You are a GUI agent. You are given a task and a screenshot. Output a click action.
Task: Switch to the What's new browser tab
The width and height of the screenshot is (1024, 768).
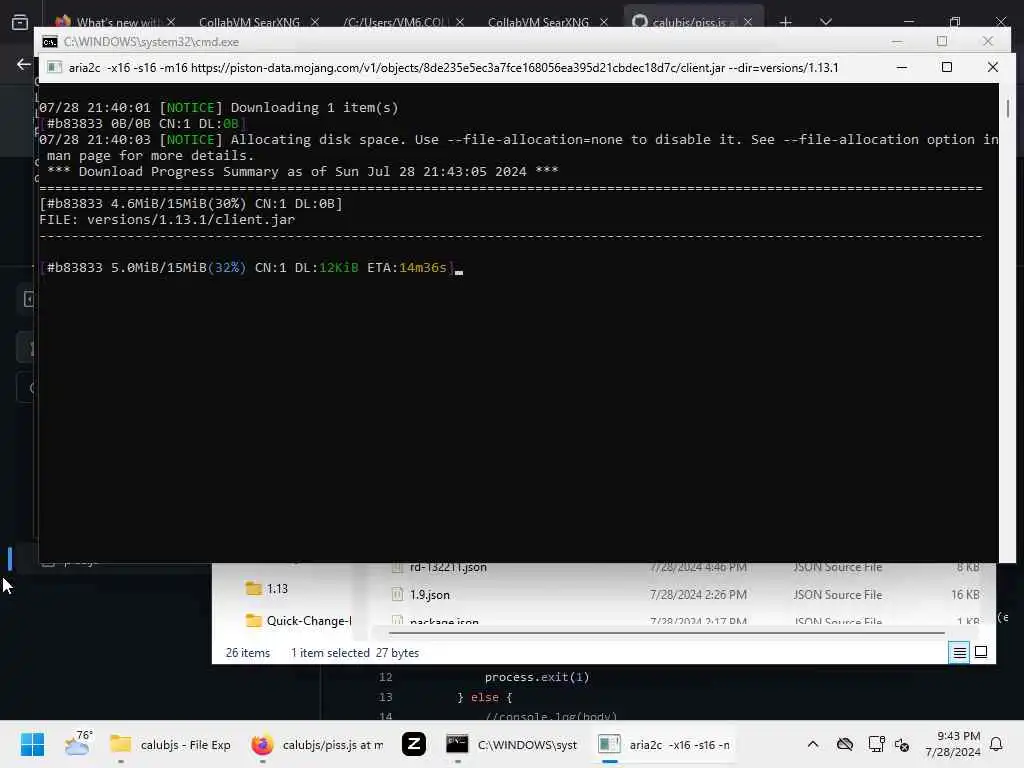pos(114,22)
